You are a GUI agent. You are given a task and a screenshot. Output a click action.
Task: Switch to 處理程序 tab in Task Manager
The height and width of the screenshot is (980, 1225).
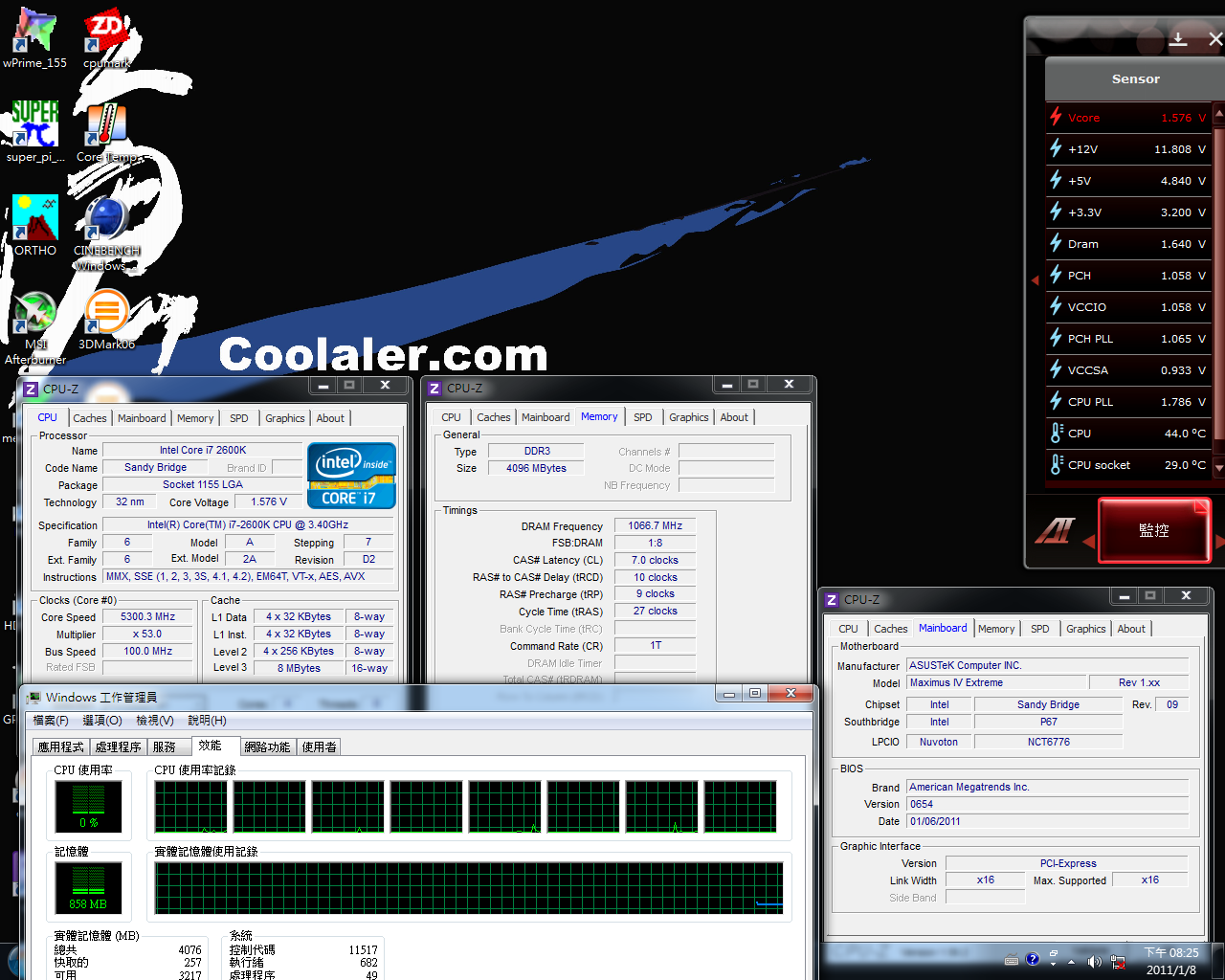click(119, 746)
